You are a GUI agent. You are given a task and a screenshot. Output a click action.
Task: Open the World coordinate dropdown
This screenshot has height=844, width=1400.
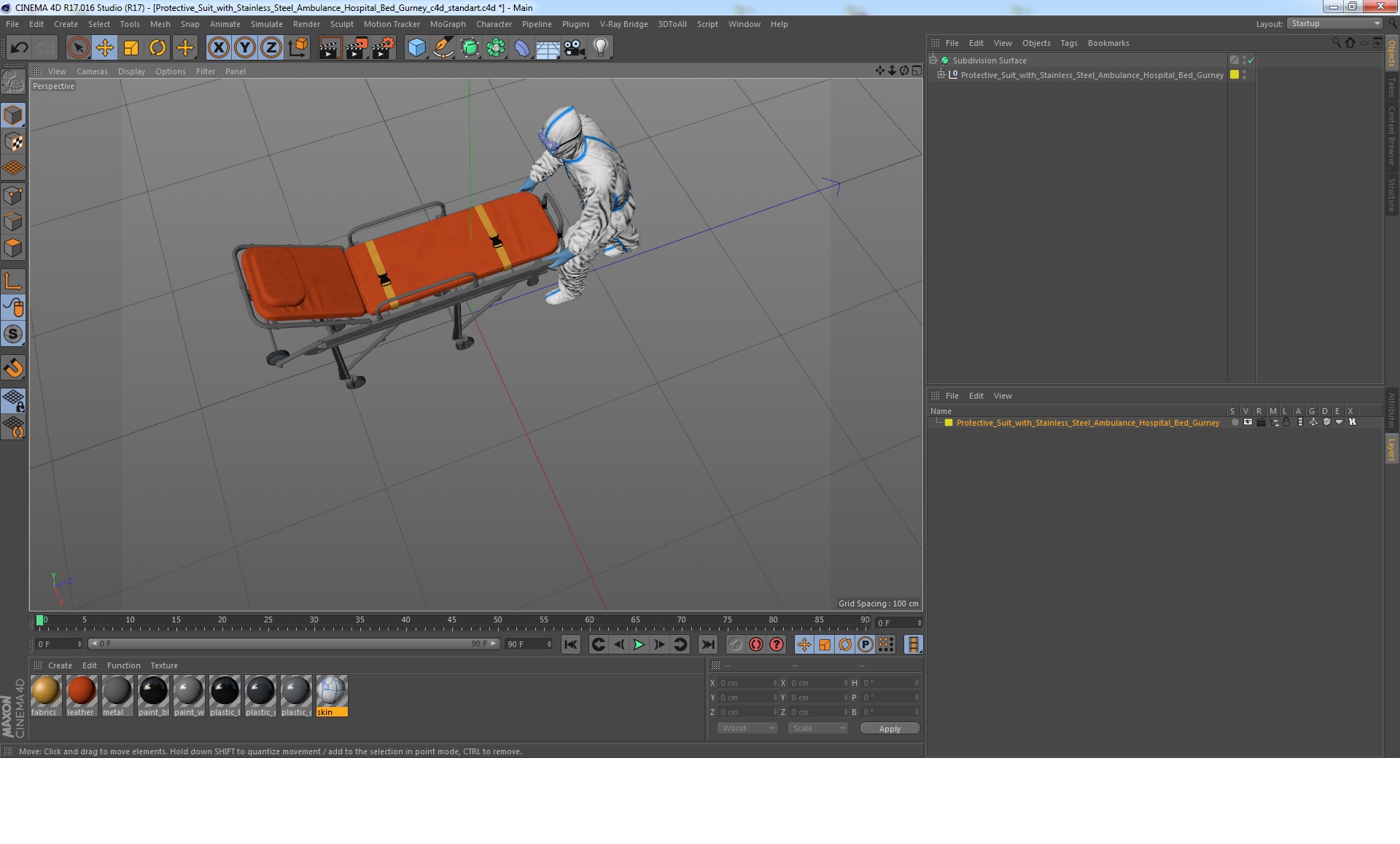click(x=747, y=728)
